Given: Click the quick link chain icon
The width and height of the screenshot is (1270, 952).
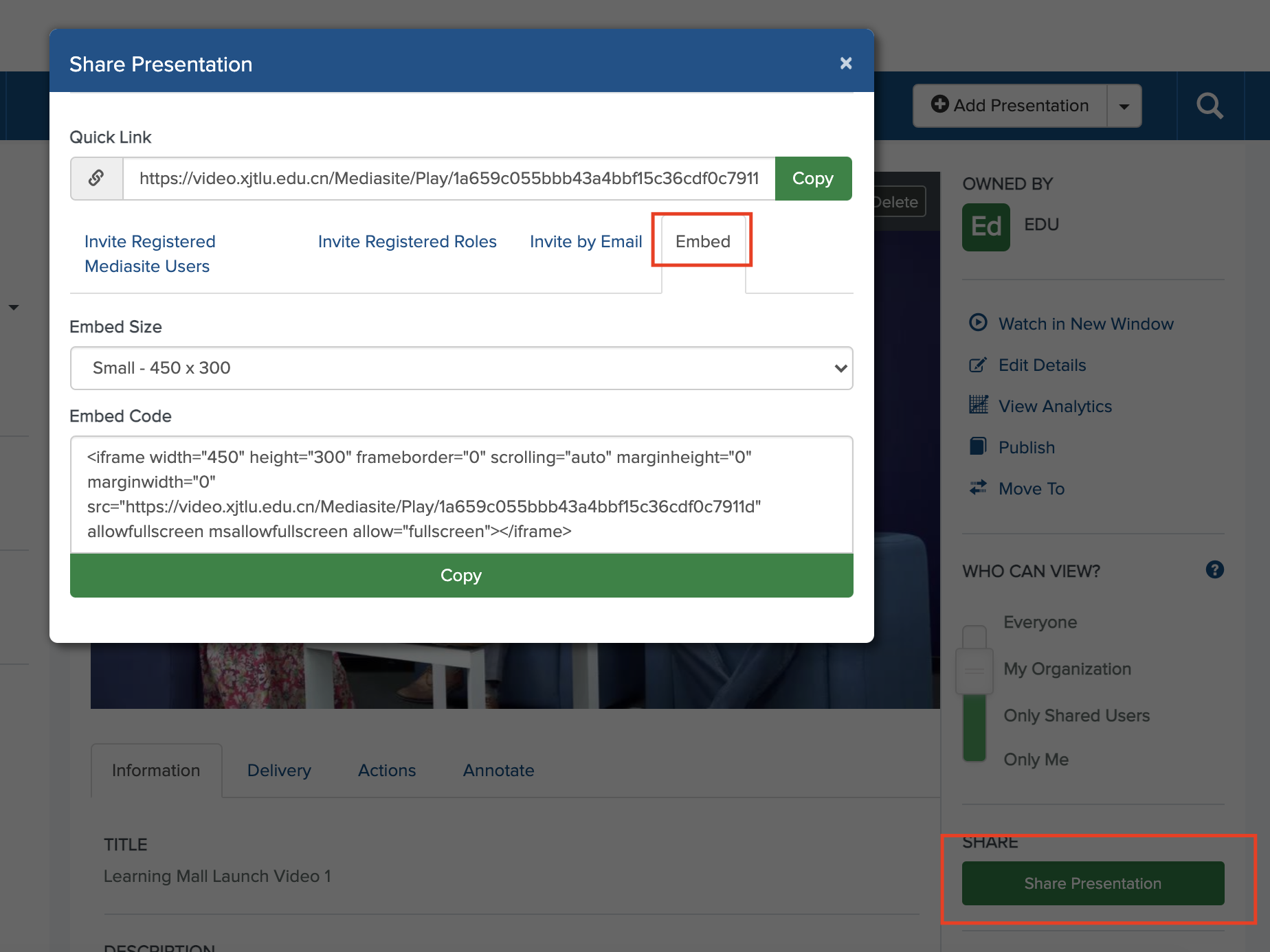Looking at the screenshot, I should (x=96, y=178).
